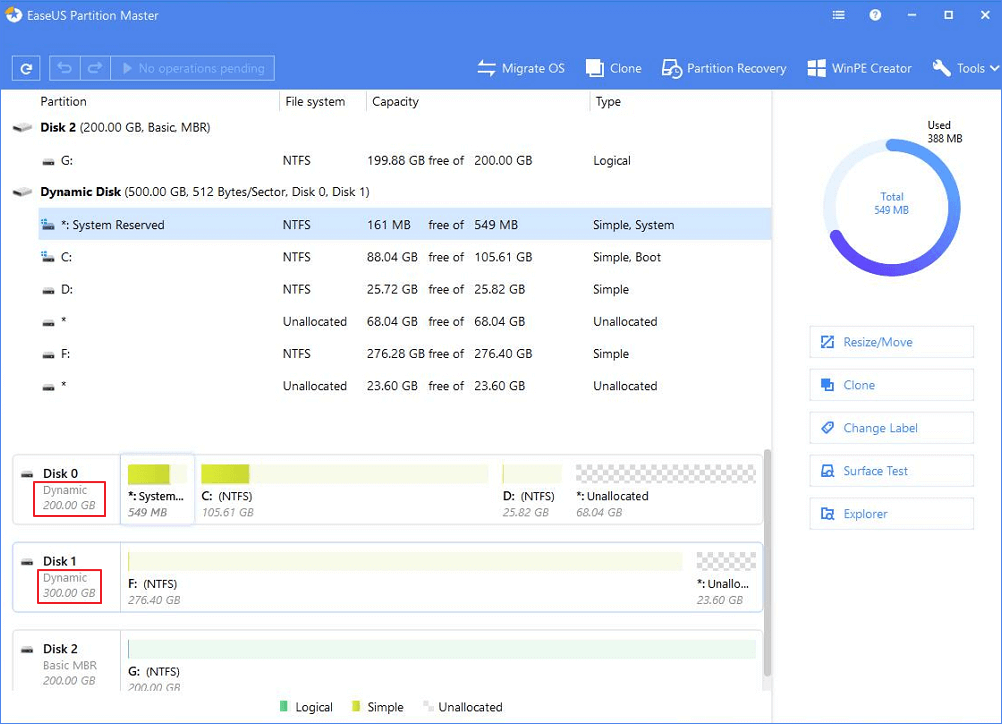This screenshot has width=1002, height=724.
Task: Click the Partition Recovery icon
Action: 672,68
